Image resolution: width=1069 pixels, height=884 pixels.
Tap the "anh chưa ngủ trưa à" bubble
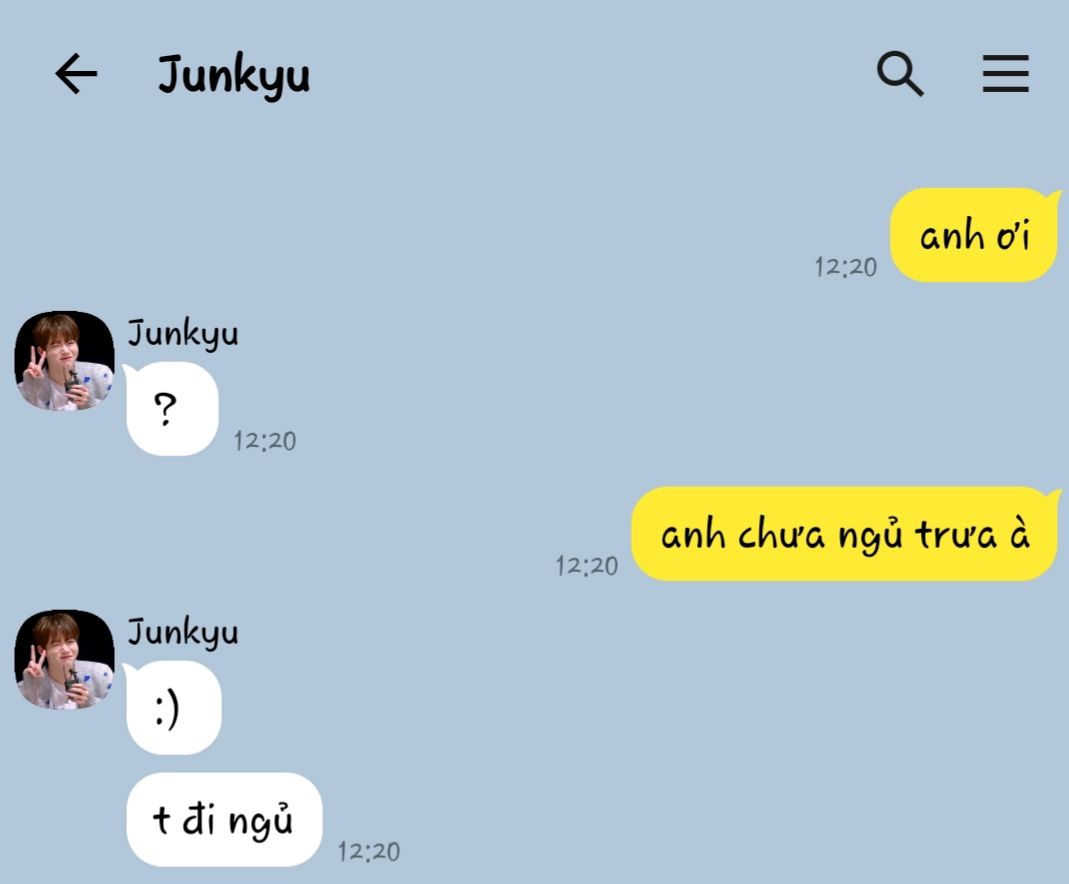point(845,534)
